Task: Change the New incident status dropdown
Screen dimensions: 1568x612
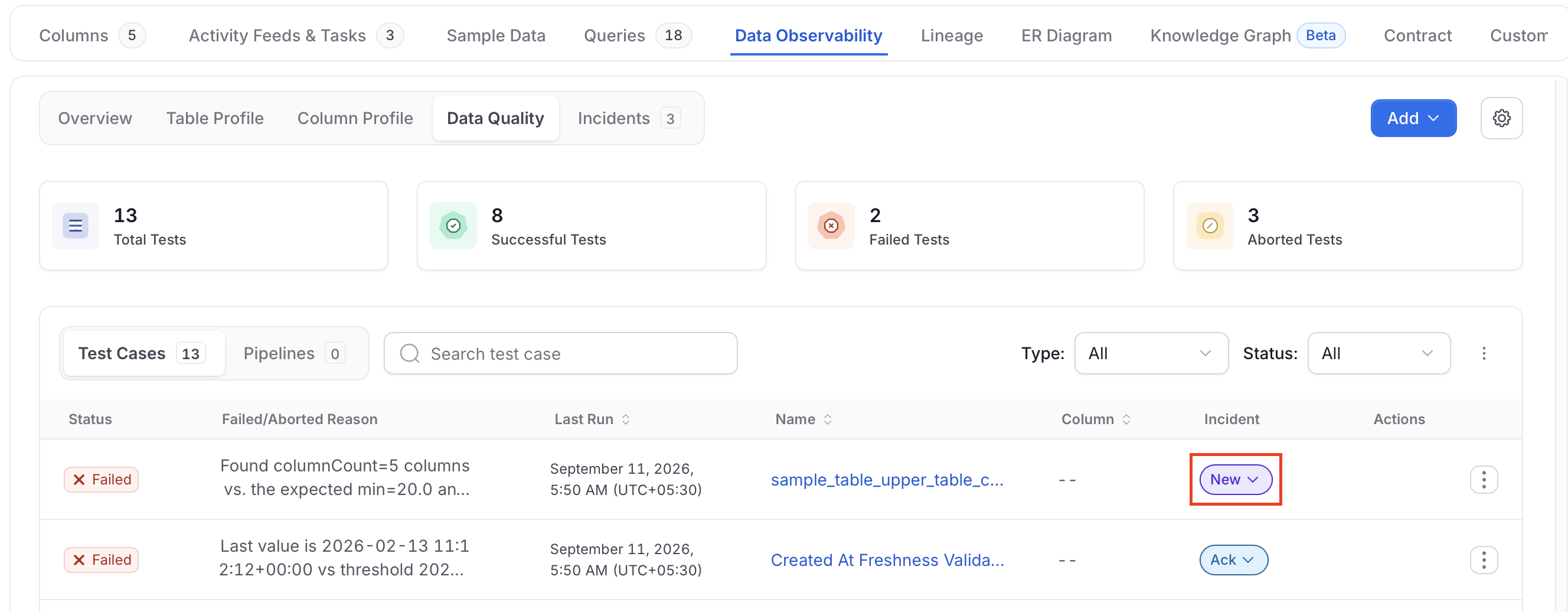Action: click(1236, 480)
